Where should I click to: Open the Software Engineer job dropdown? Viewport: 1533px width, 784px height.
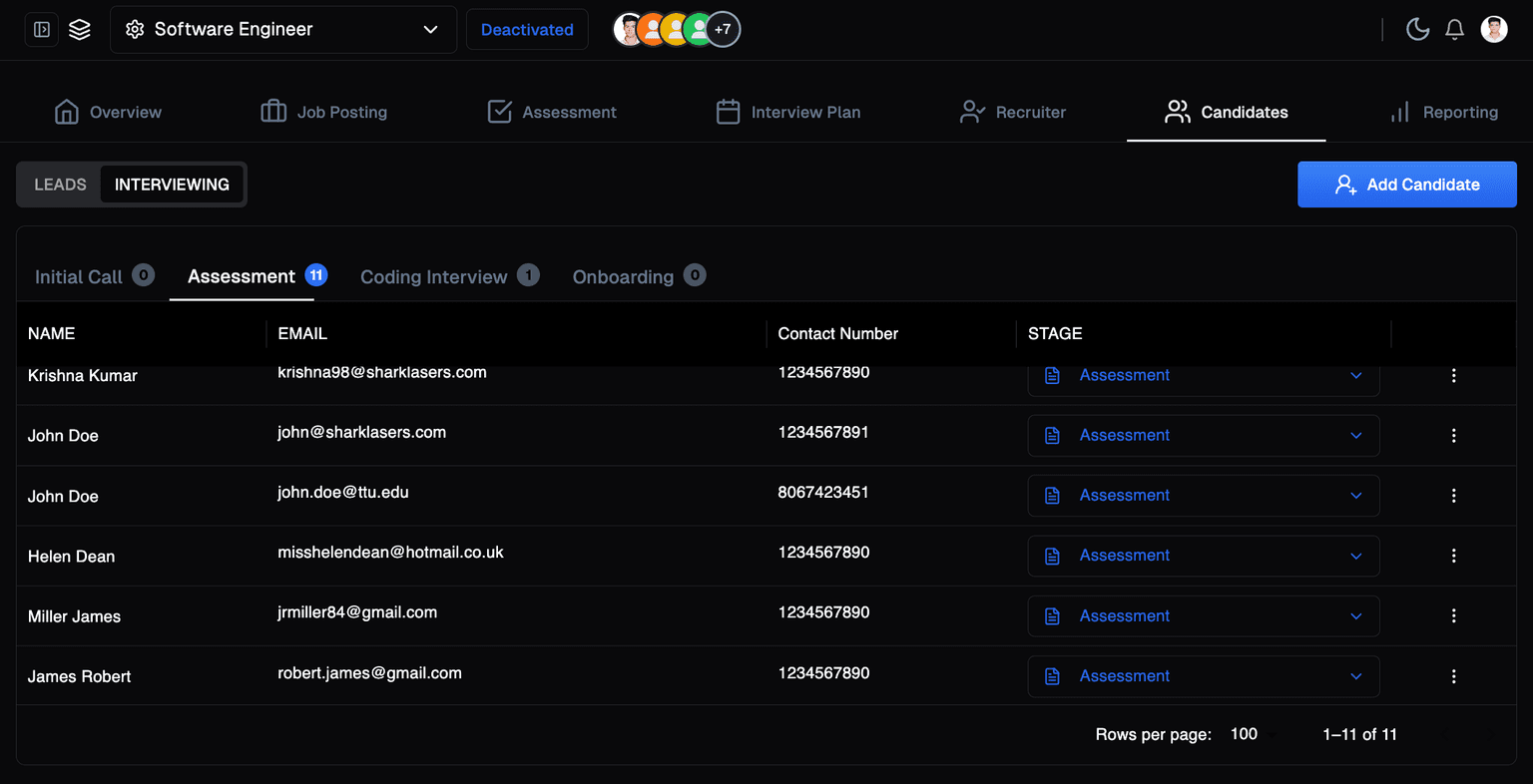(x=283, y=30)
